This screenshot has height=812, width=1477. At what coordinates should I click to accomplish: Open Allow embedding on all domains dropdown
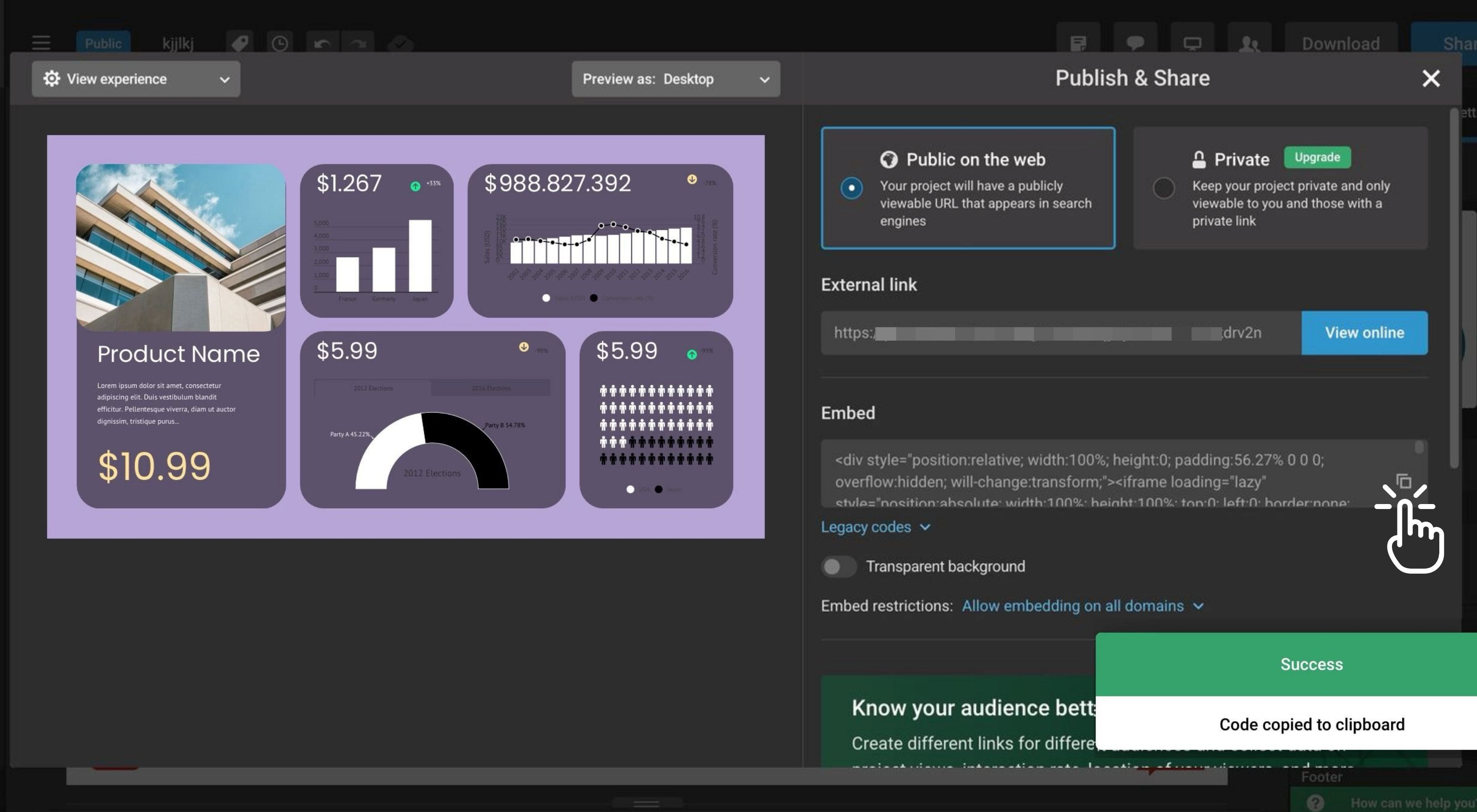1082,606
